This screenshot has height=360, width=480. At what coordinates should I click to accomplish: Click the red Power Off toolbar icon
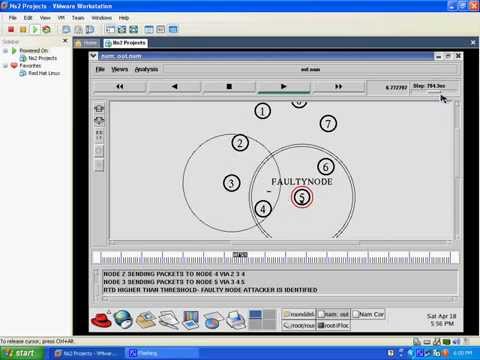click(11, 29)
